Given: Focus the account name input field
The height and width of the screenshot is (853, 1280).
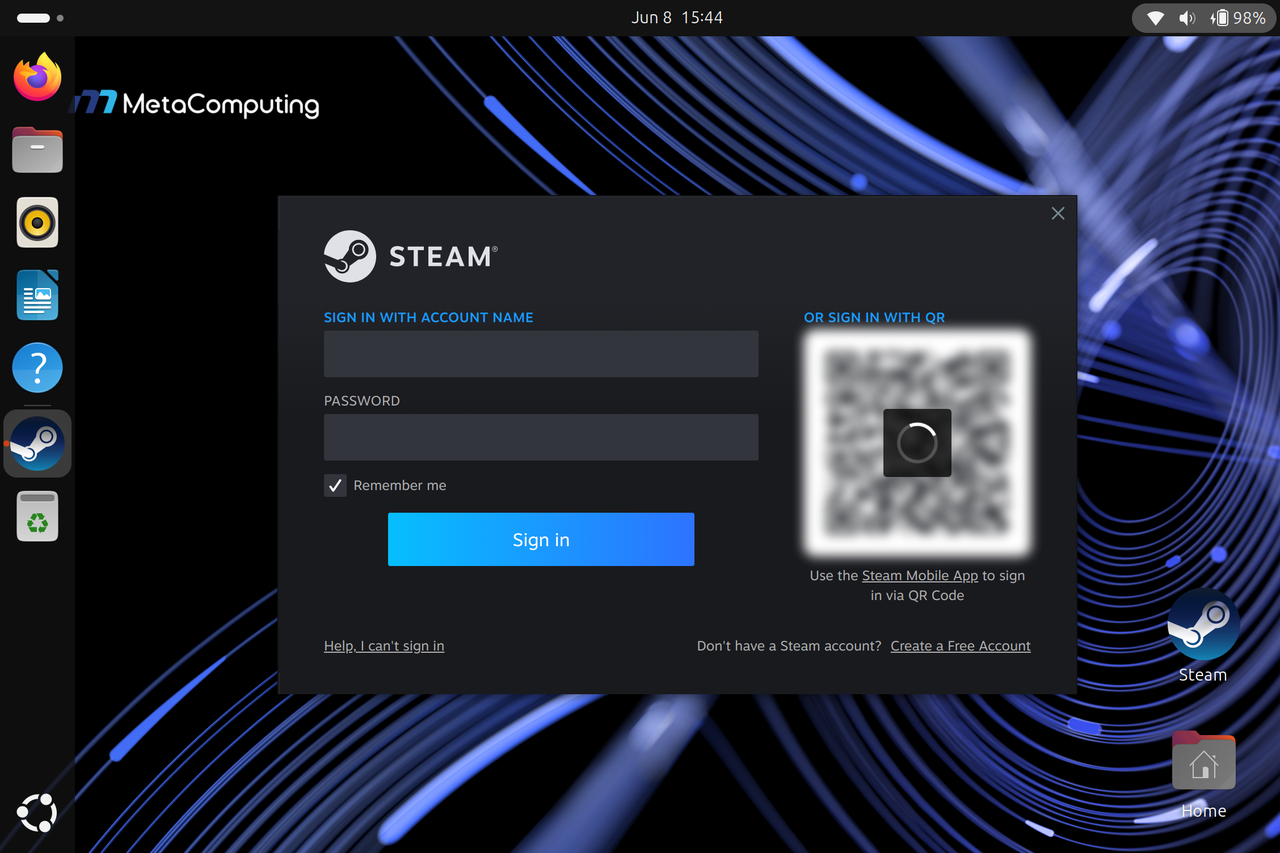Looking at the screenshot, I should (541, 354).
